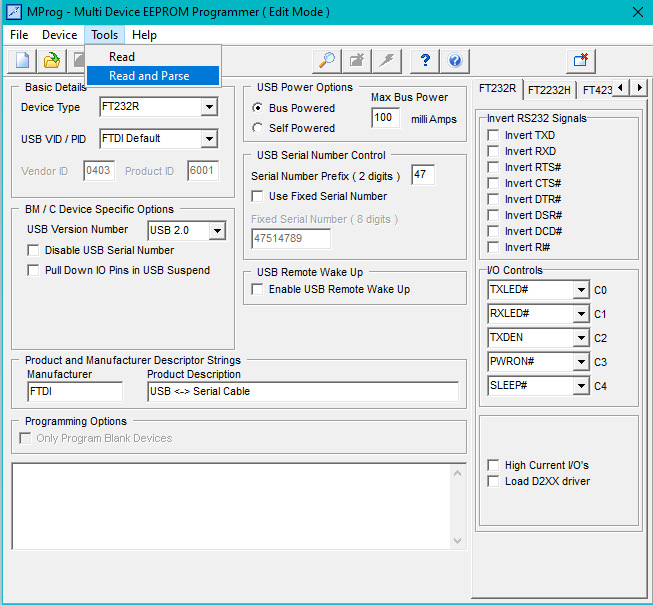Enable USB Remote Wake Up checkbox
The width and height of the screenshot is (653, 605).
258,289
